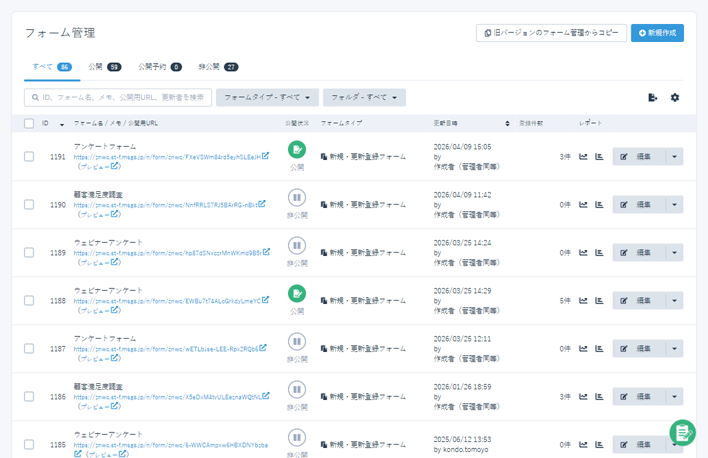Image resolution: width=708 pixels, height=458 pixels.
Task: Click the form search input field
Action: pos(118,98)
